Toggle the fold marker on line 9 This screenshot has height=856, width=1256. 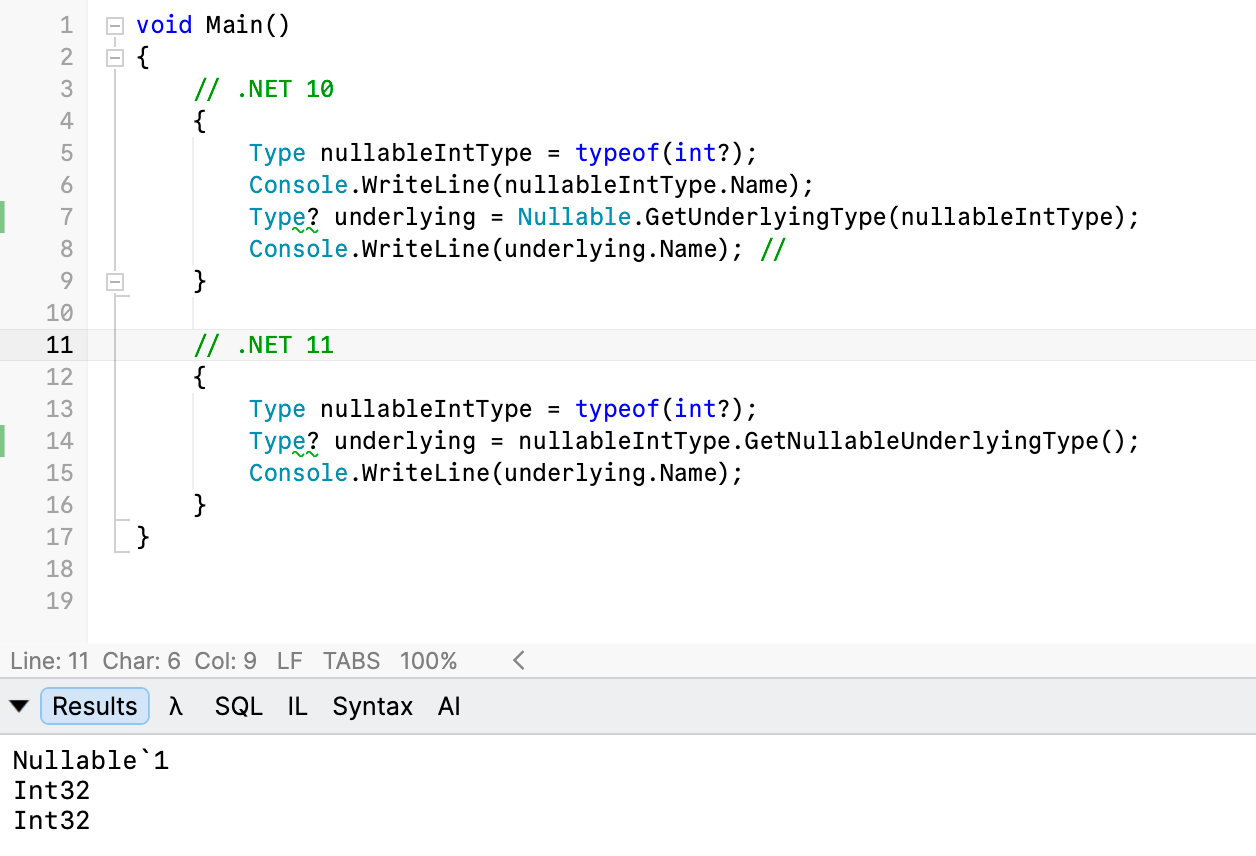coord(115,282)
